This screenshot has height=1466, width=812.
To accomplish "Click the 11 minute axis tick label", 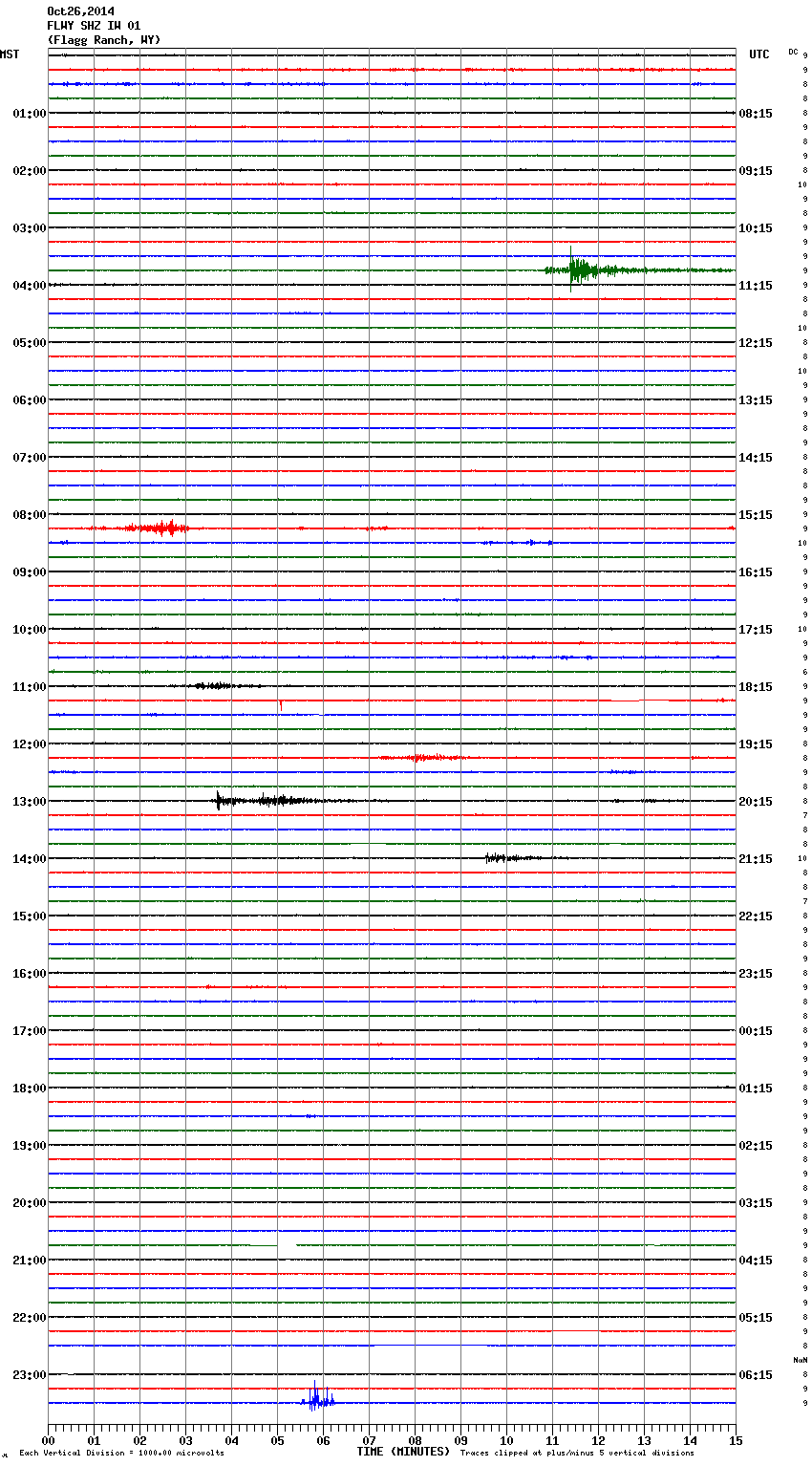I will (x=552, y=1441).
